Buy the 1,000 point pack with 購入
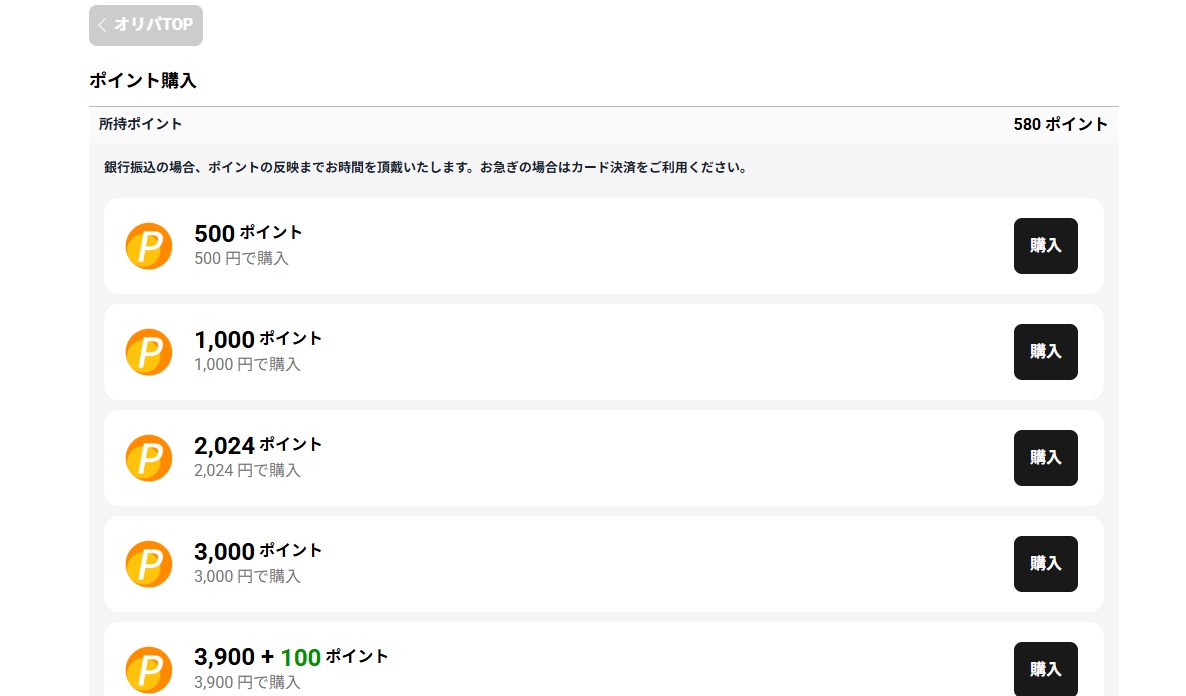Image resolution: width=1186 pixels, height=696 pixels. (1045, 352)
